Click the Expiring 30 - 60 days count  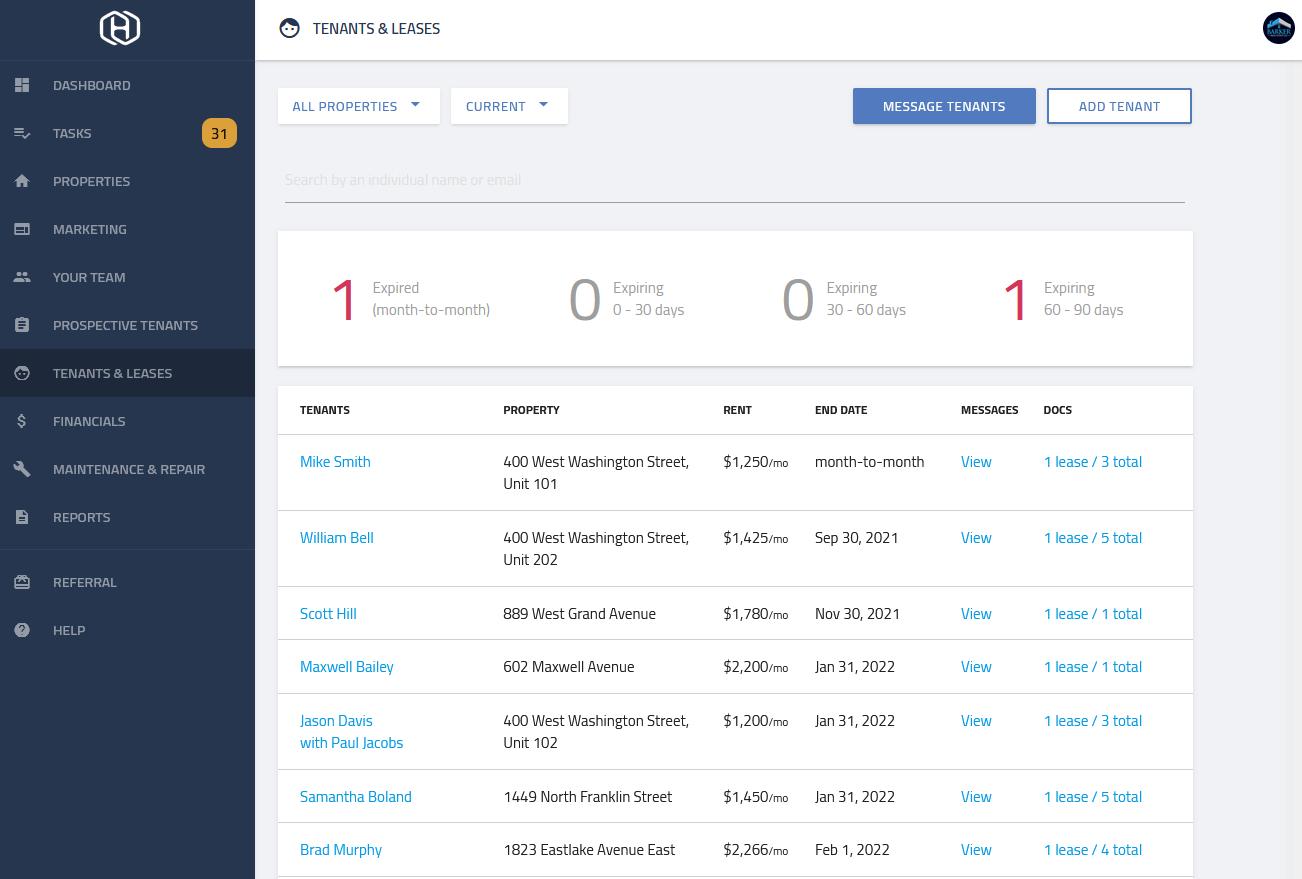798,299
